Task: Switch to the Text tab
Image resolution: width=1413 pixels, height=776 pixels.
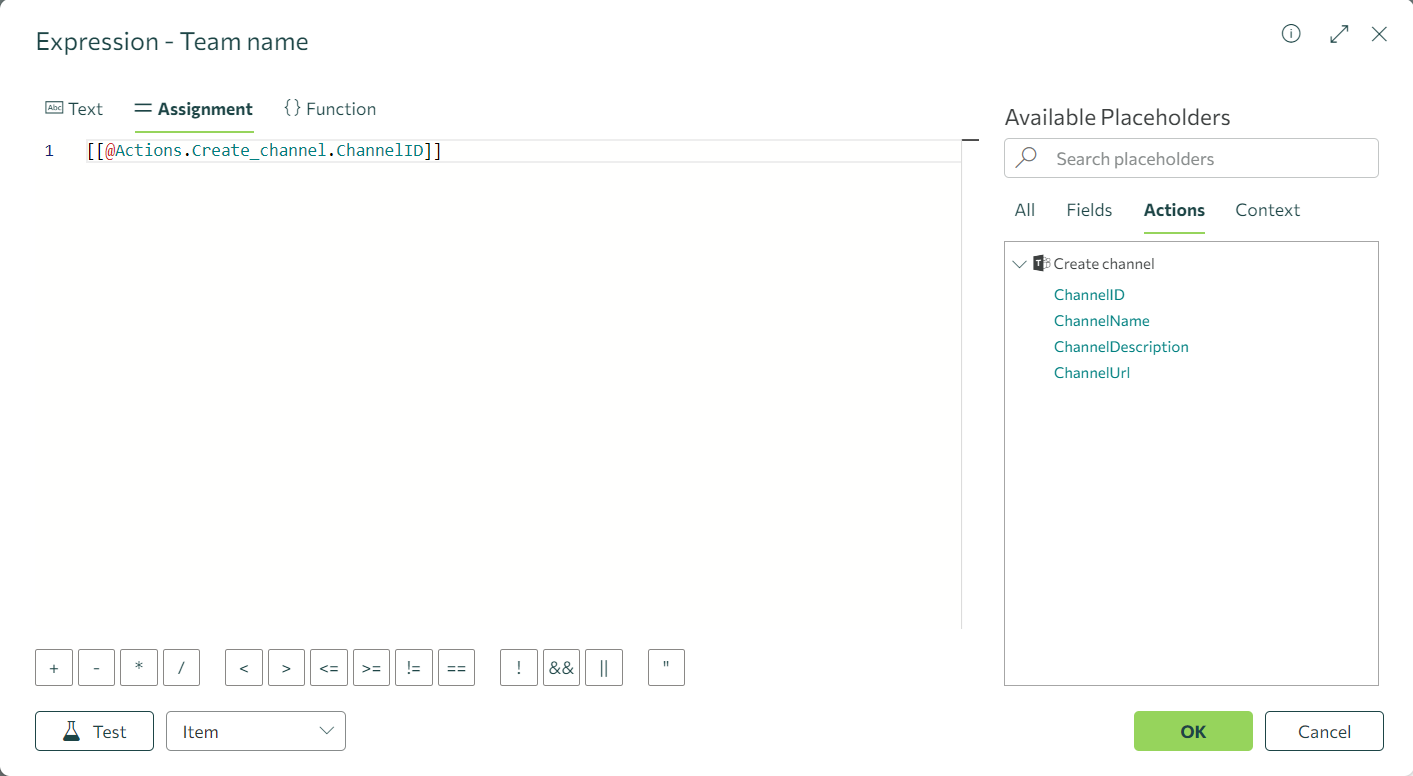Action: 74,109
